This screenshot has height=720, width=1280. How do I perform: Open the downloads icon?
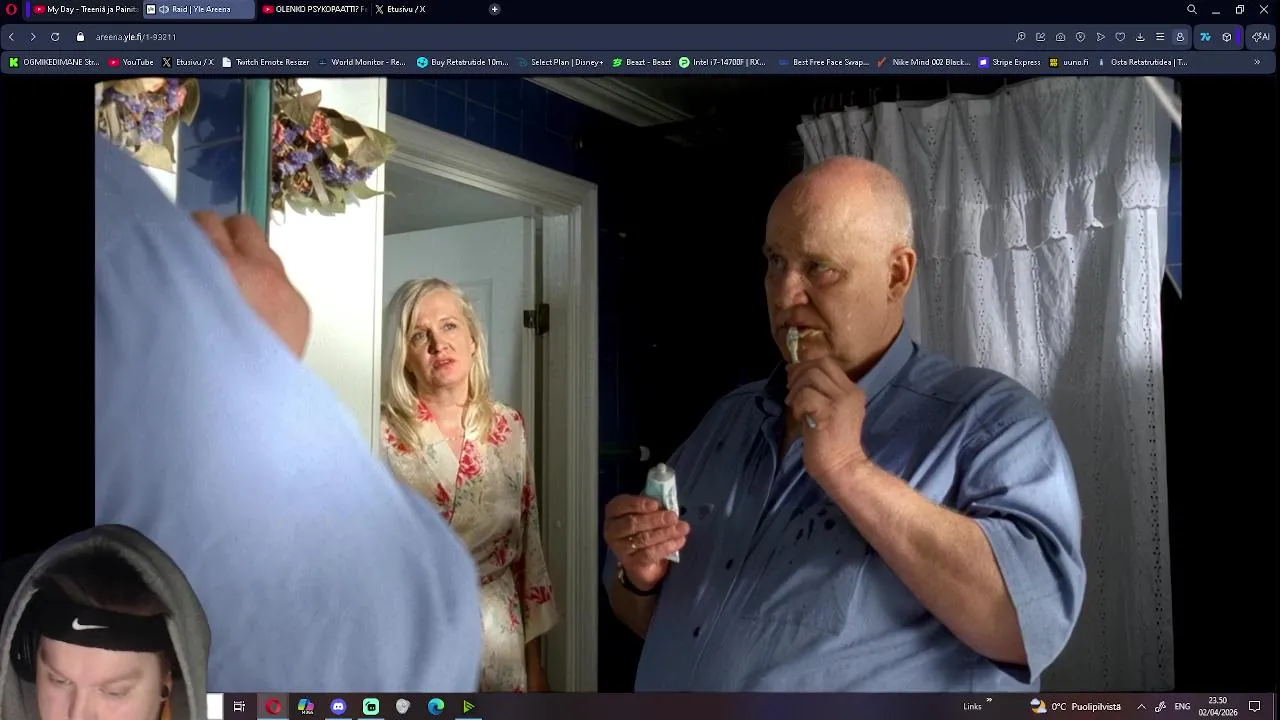point(1140,37)
